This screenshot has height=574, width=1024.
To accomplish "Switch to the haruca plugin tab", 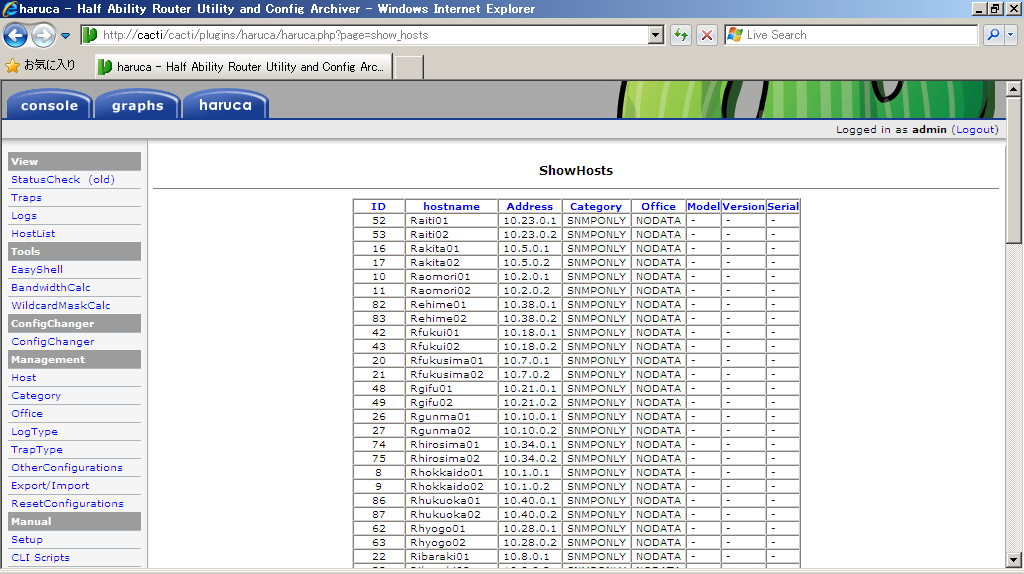I will click(225, 105).
